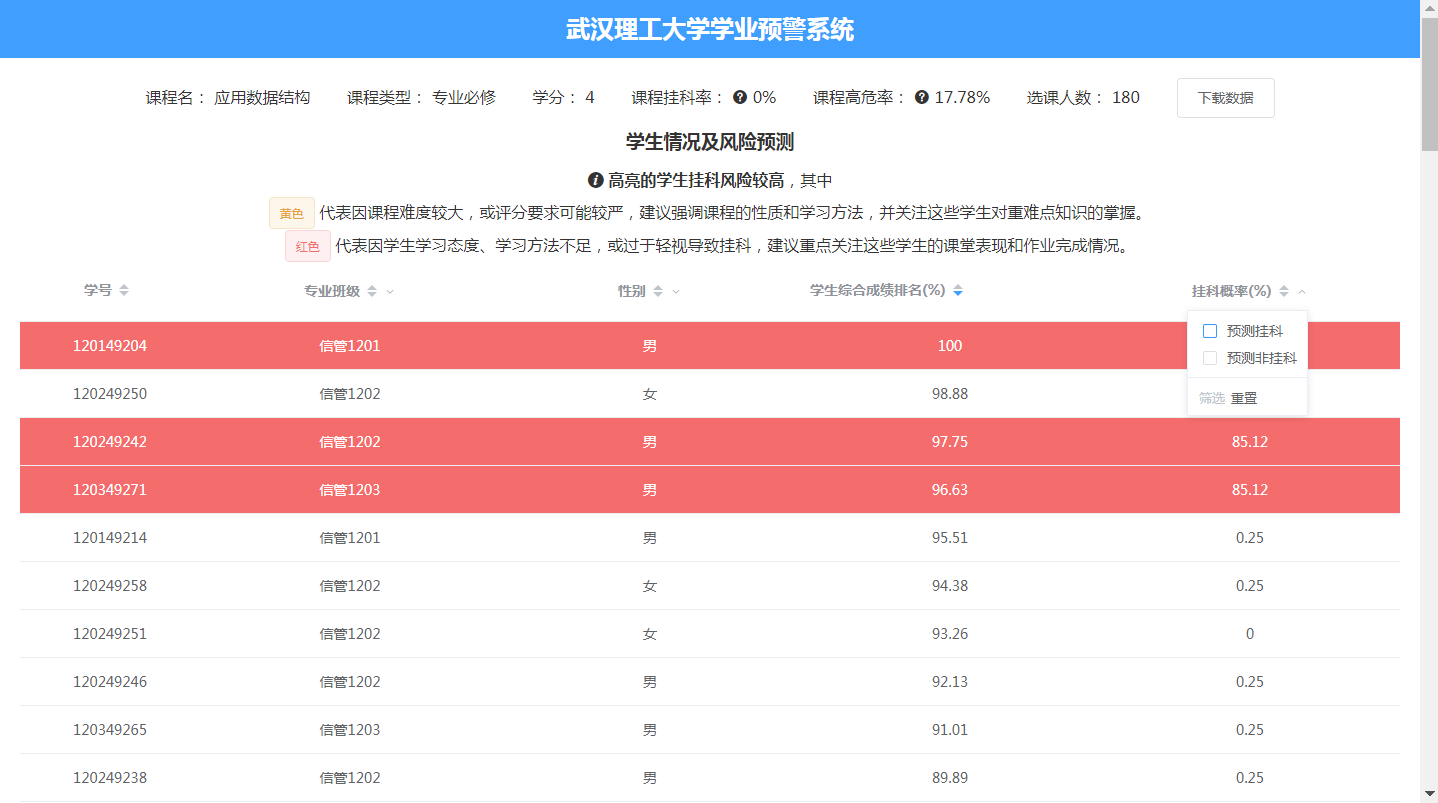1438x803 pixels.
Task: Select student ID 120149214
Action: [x=110, y=538]
